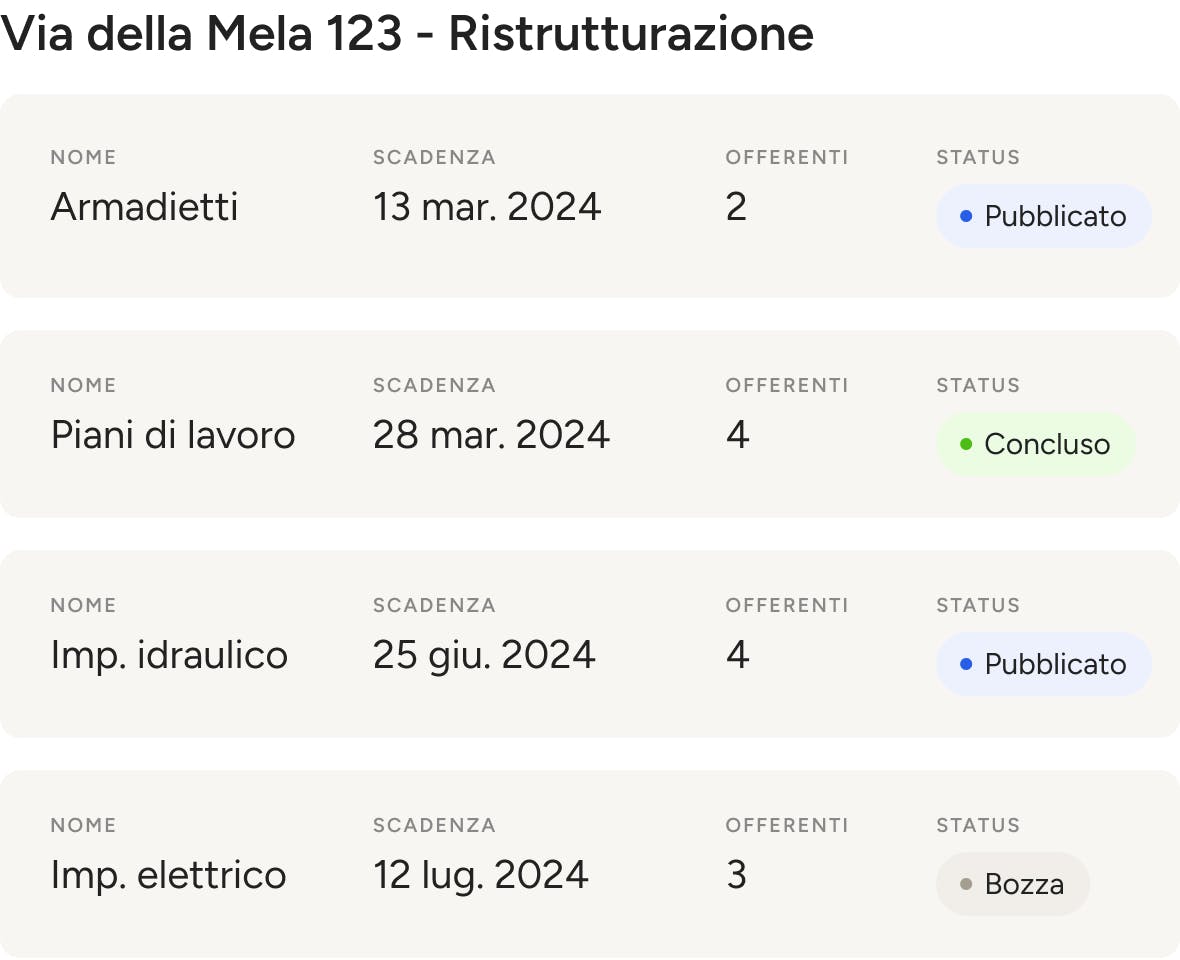
Task: Select the Piani di lavoro name
Action: [x=173, y=435]
